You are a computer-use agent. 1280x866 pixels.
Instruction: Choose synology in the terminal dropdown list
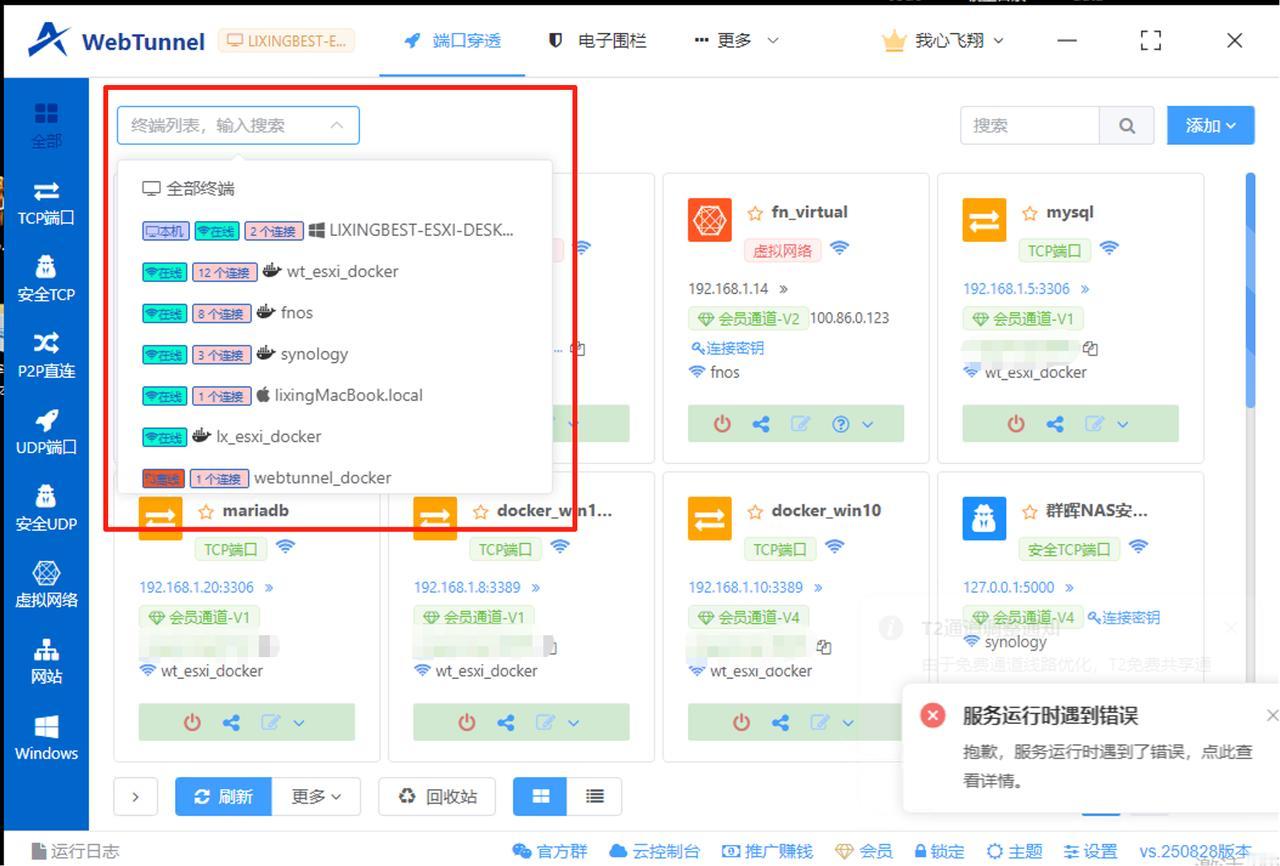point(335,354)
